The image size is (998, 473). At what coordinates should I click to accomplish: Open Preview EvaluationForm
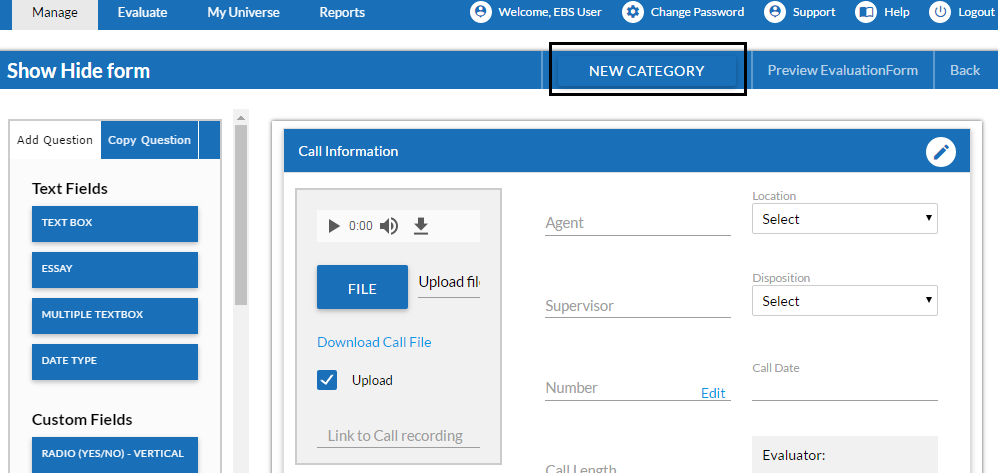[x=843, y=70]
